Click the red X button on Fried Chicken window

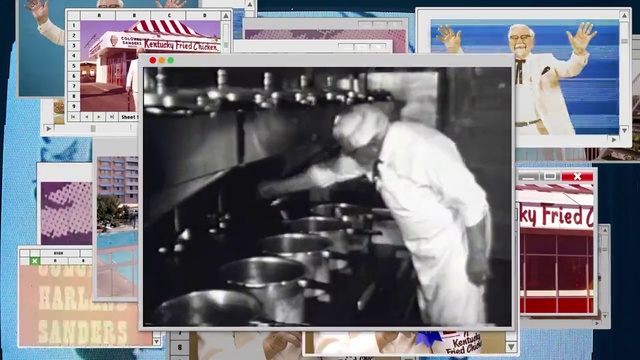coord(577,176)
